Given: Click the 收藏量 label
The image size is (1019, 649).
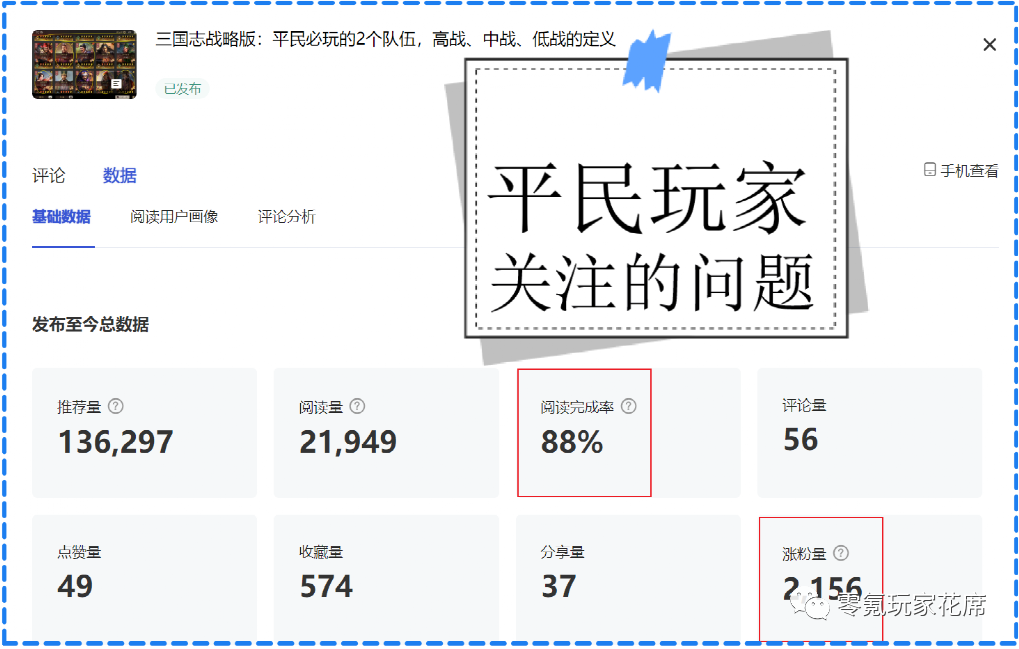Looking at the screenshot, I should pyautogui.click(x=321, y=552).
